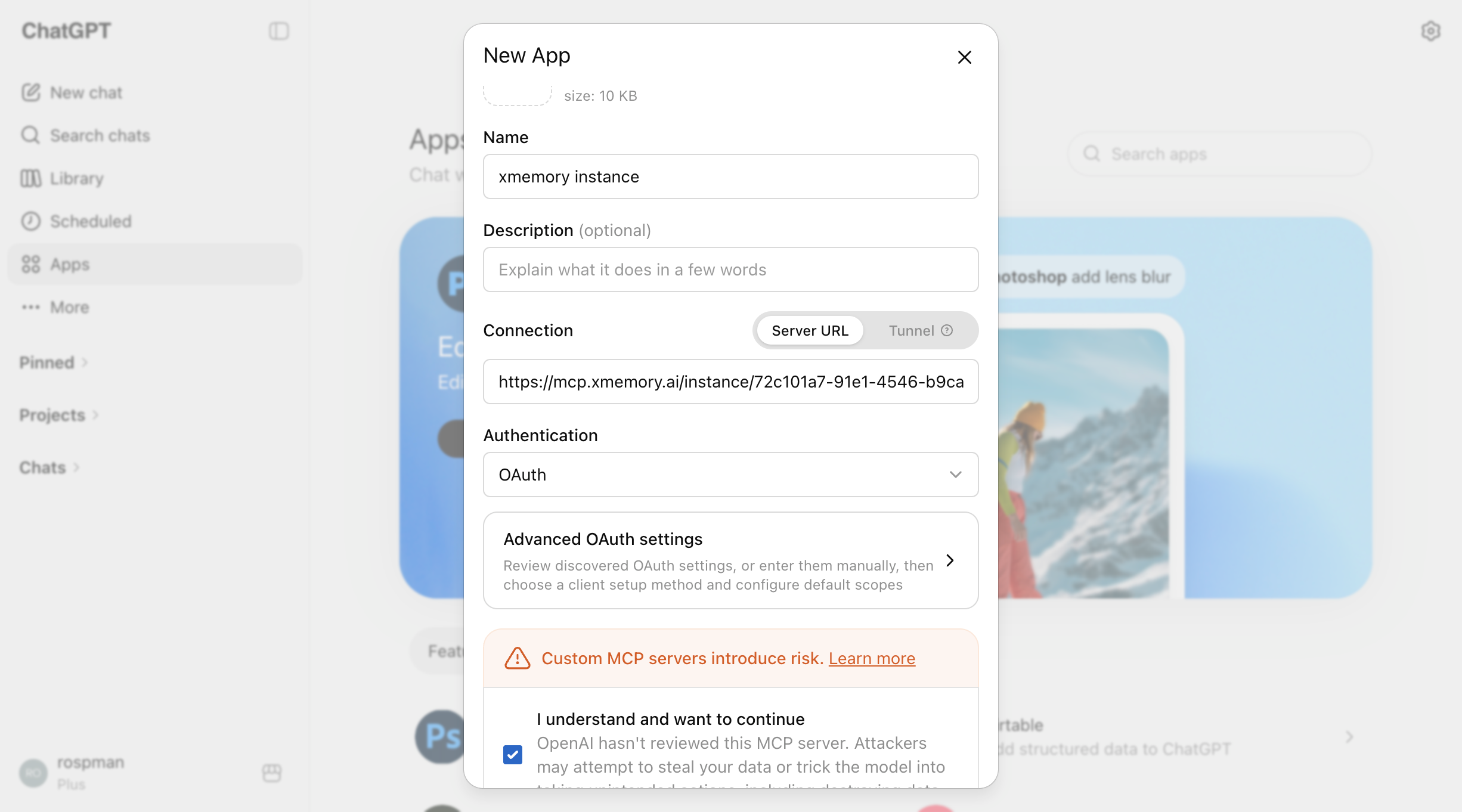Click the Name input field
Screen dimensions: 1462x812
click(730, 176)
